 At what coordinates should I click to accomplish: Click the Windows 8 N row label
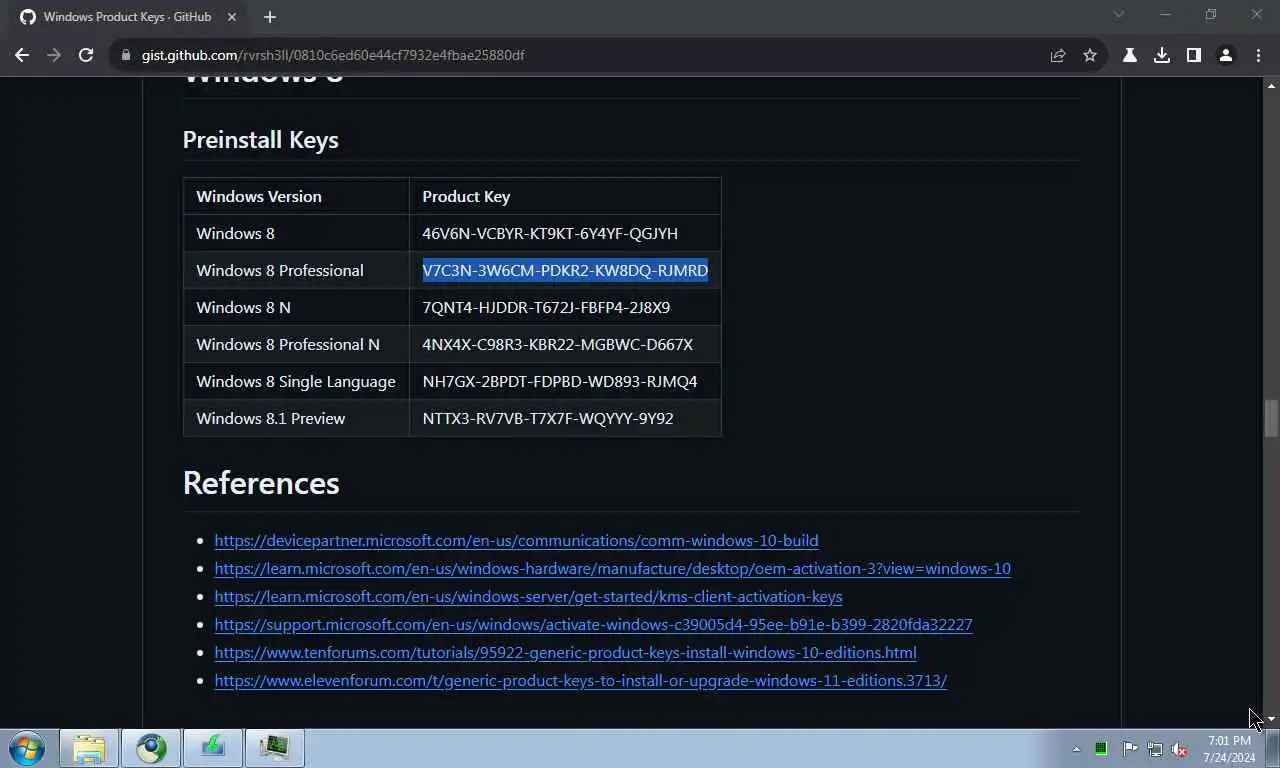[243, 307]
